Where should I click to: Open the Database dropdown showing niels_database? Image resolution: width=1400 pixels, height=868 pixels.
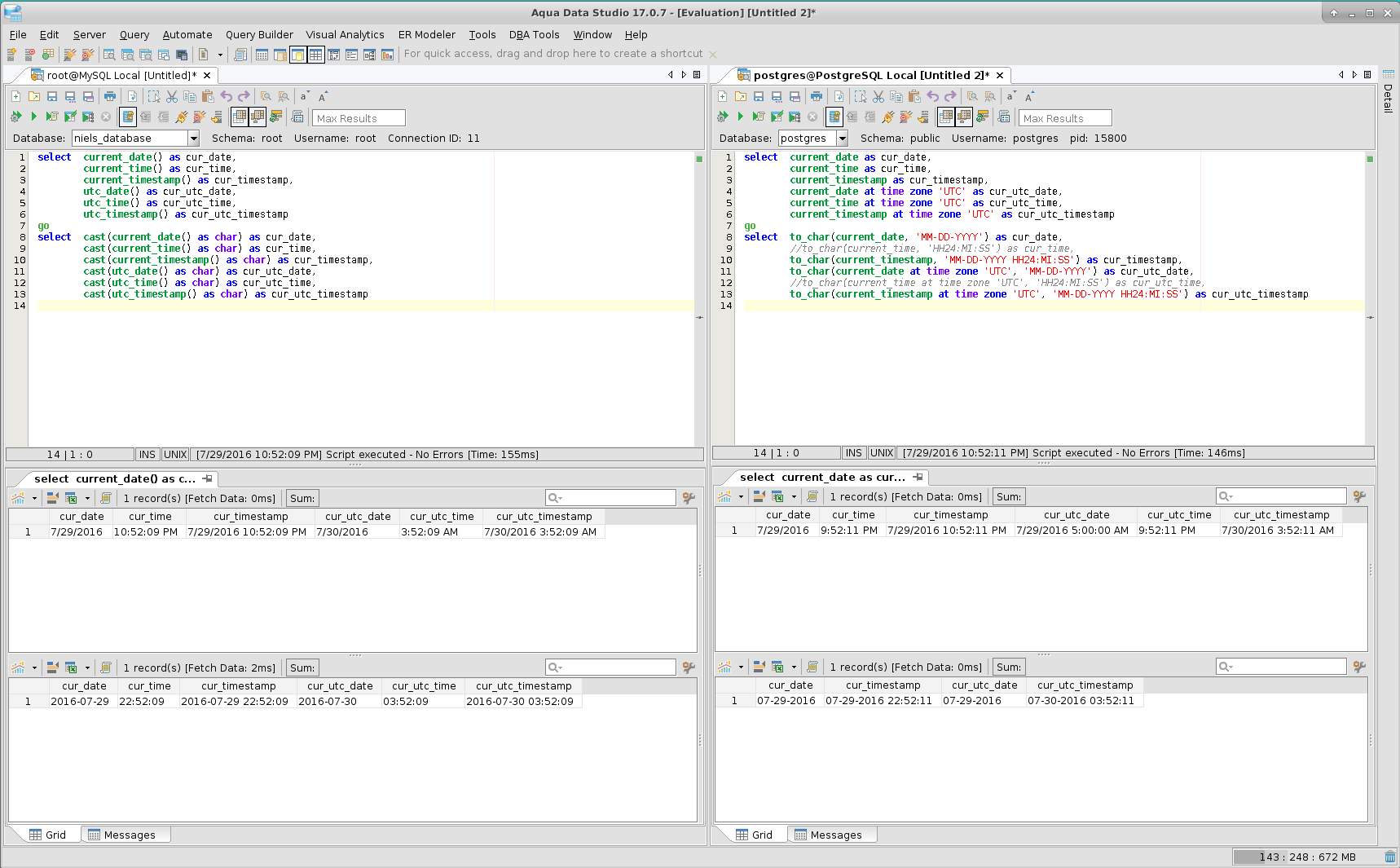click(194, 139)
